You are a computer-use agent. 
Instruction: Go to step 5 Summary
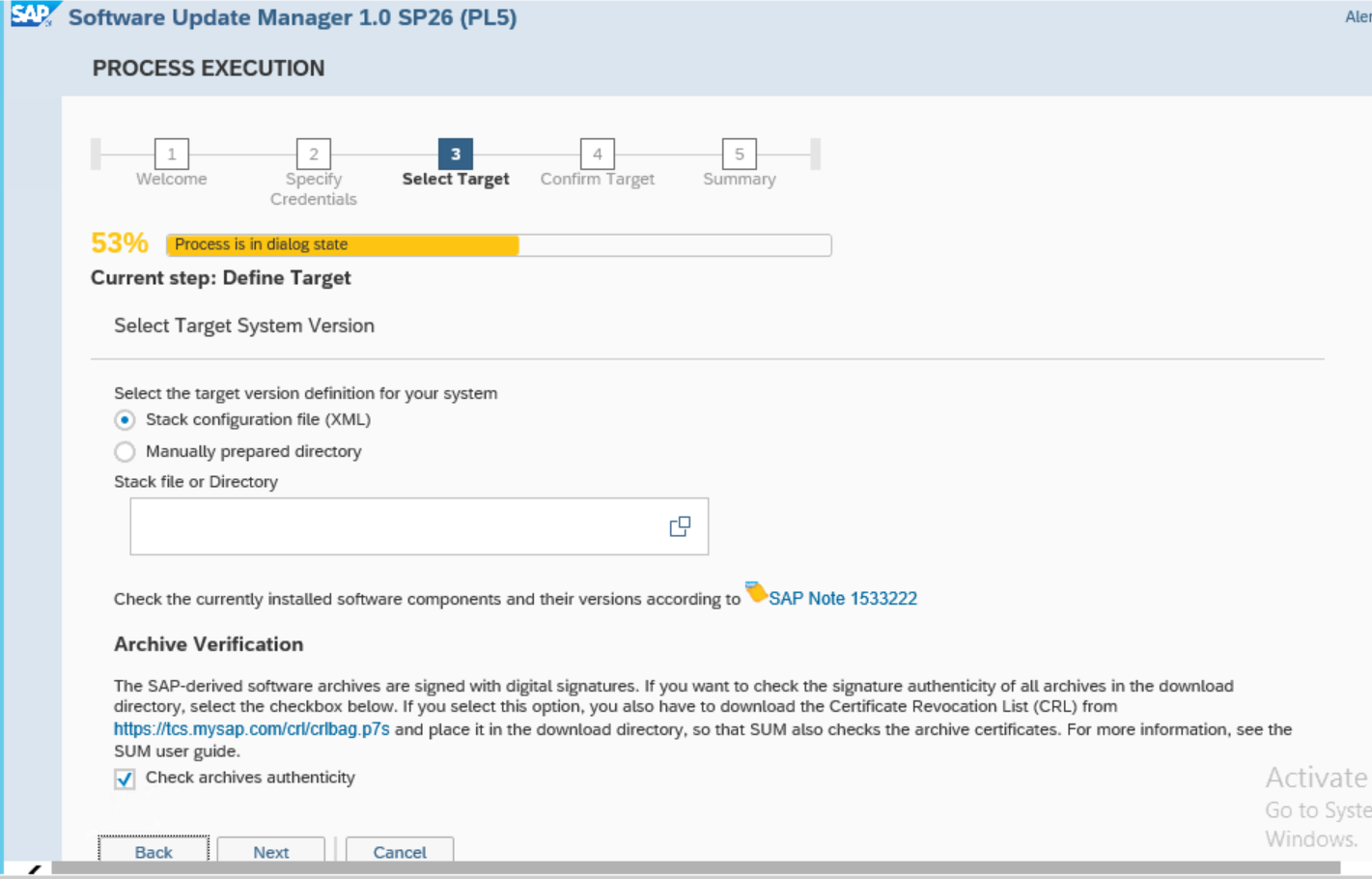click(740, 154)
